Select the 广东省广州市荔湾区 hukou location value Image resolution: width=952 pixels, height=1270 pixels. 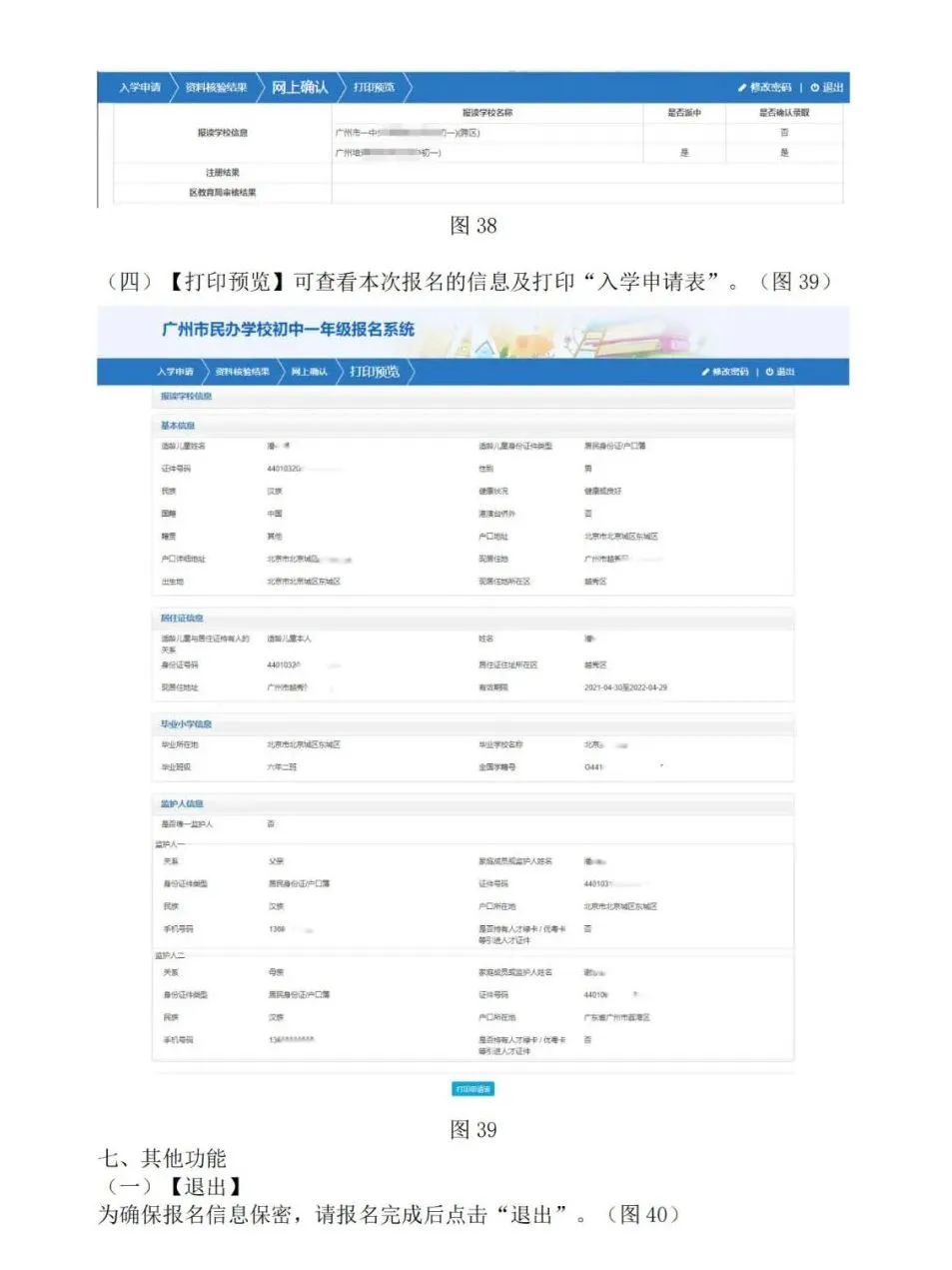tap(616, 1017)
